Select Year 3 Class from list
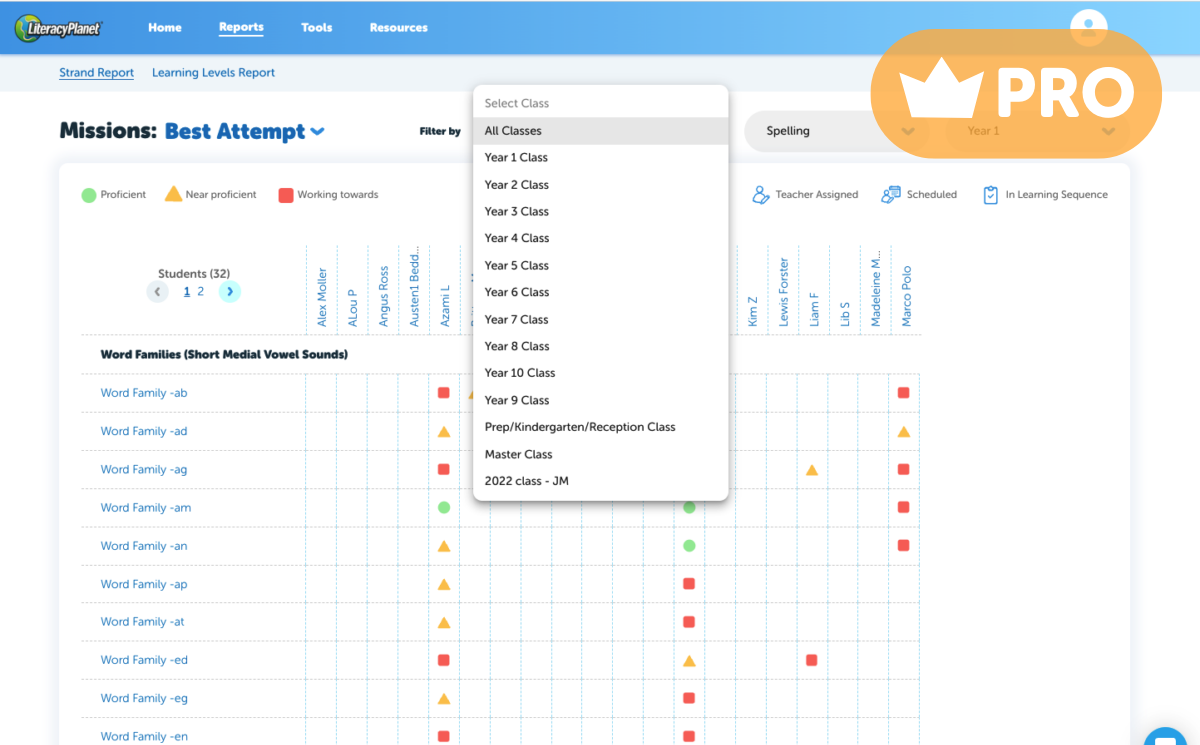 click(516, 211)
